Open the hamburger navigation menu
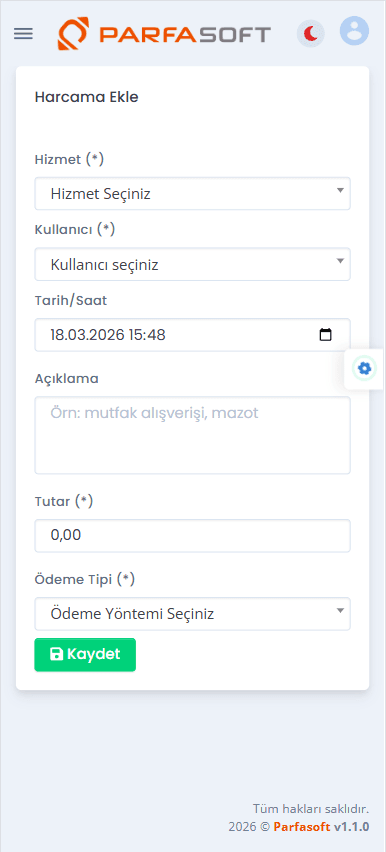 [x=23, y=33]
